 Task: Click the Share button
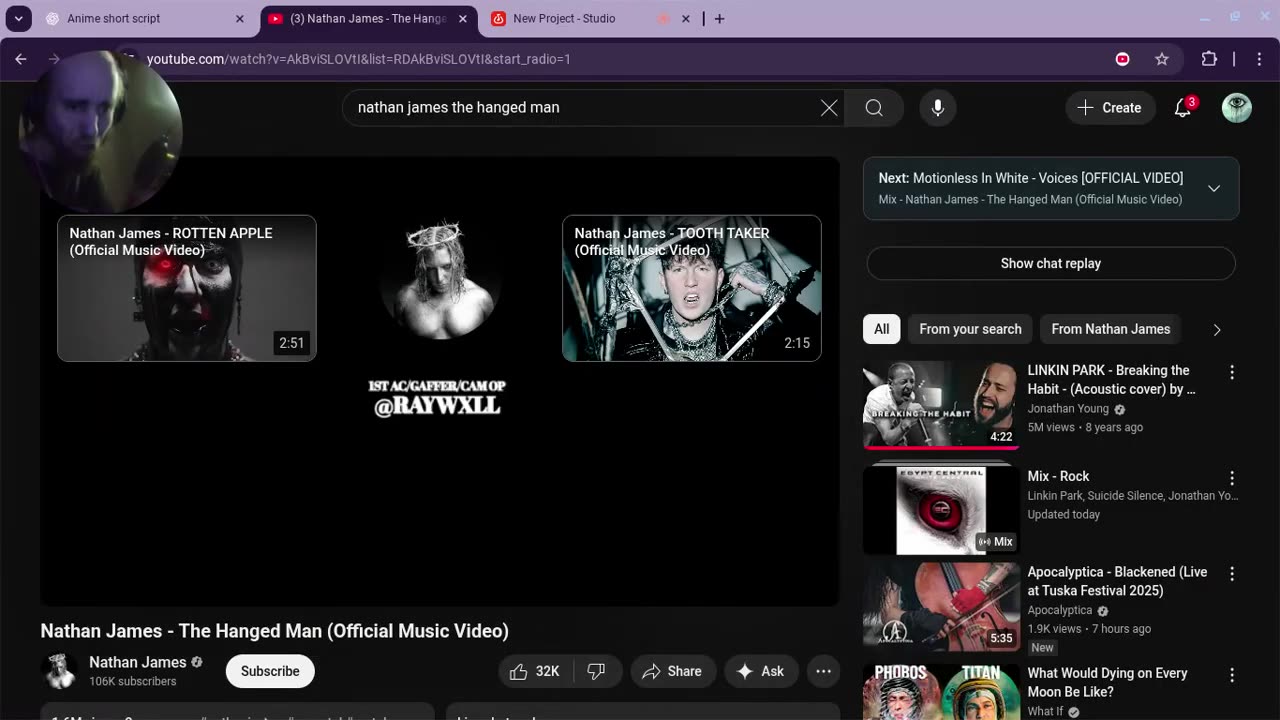(672, 671)
